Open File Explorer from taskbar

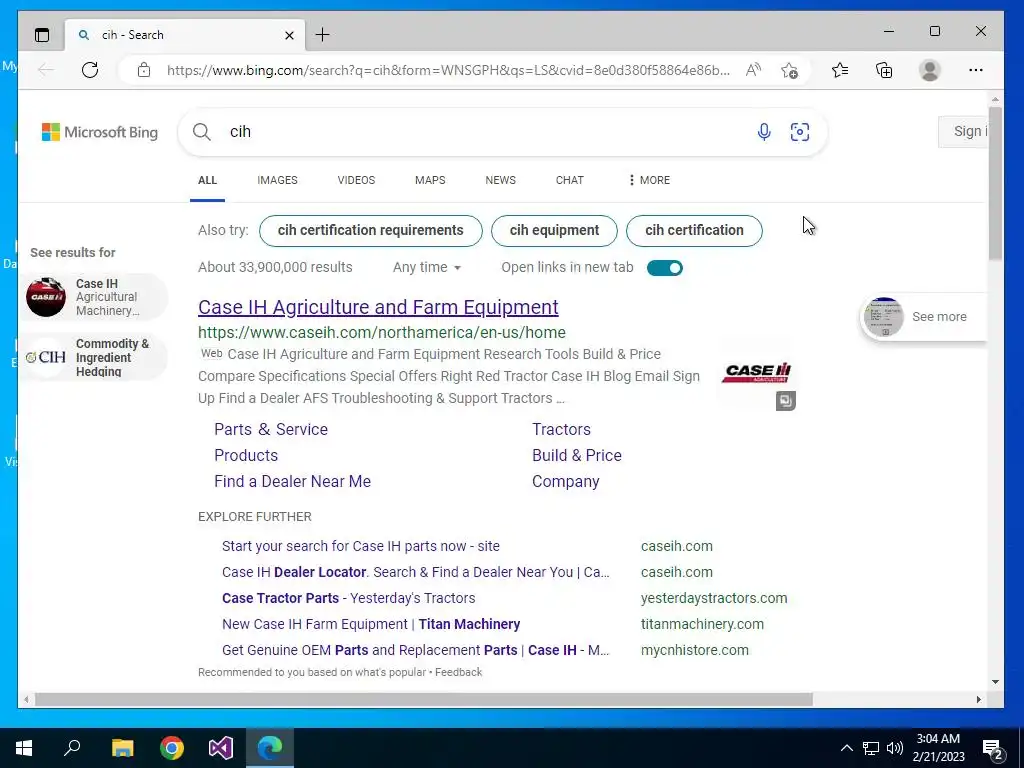point(122,748)
